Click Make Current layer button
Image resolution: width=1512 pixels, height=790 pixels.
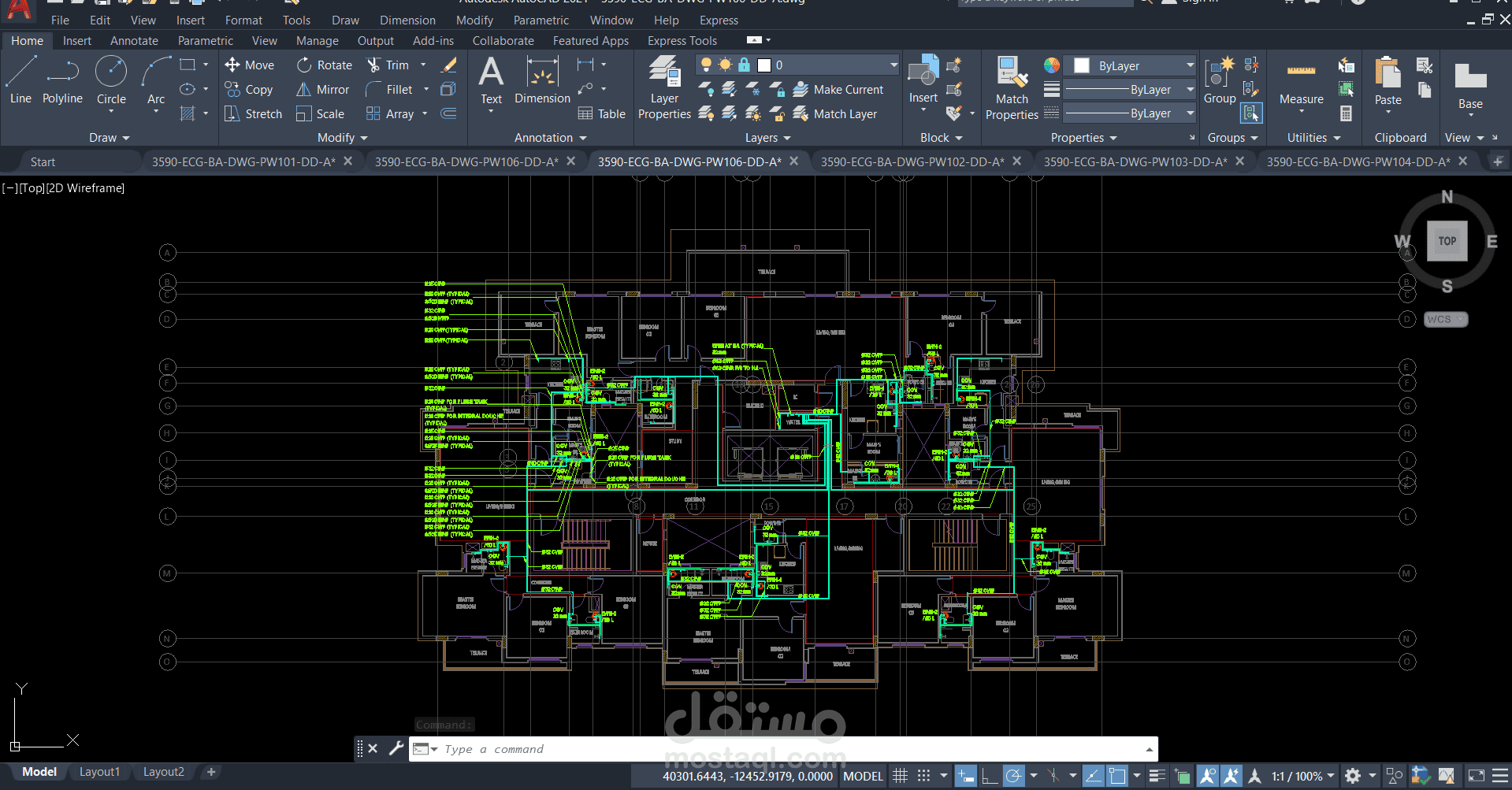838,90
